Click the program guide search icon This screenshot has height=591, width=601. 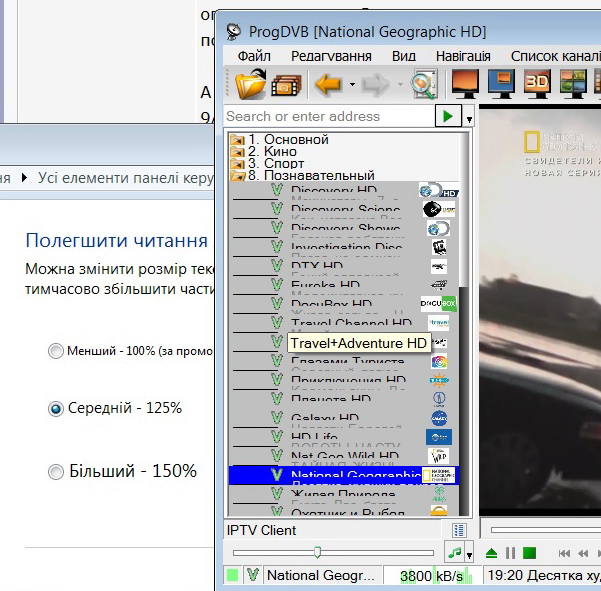(423, 85)
